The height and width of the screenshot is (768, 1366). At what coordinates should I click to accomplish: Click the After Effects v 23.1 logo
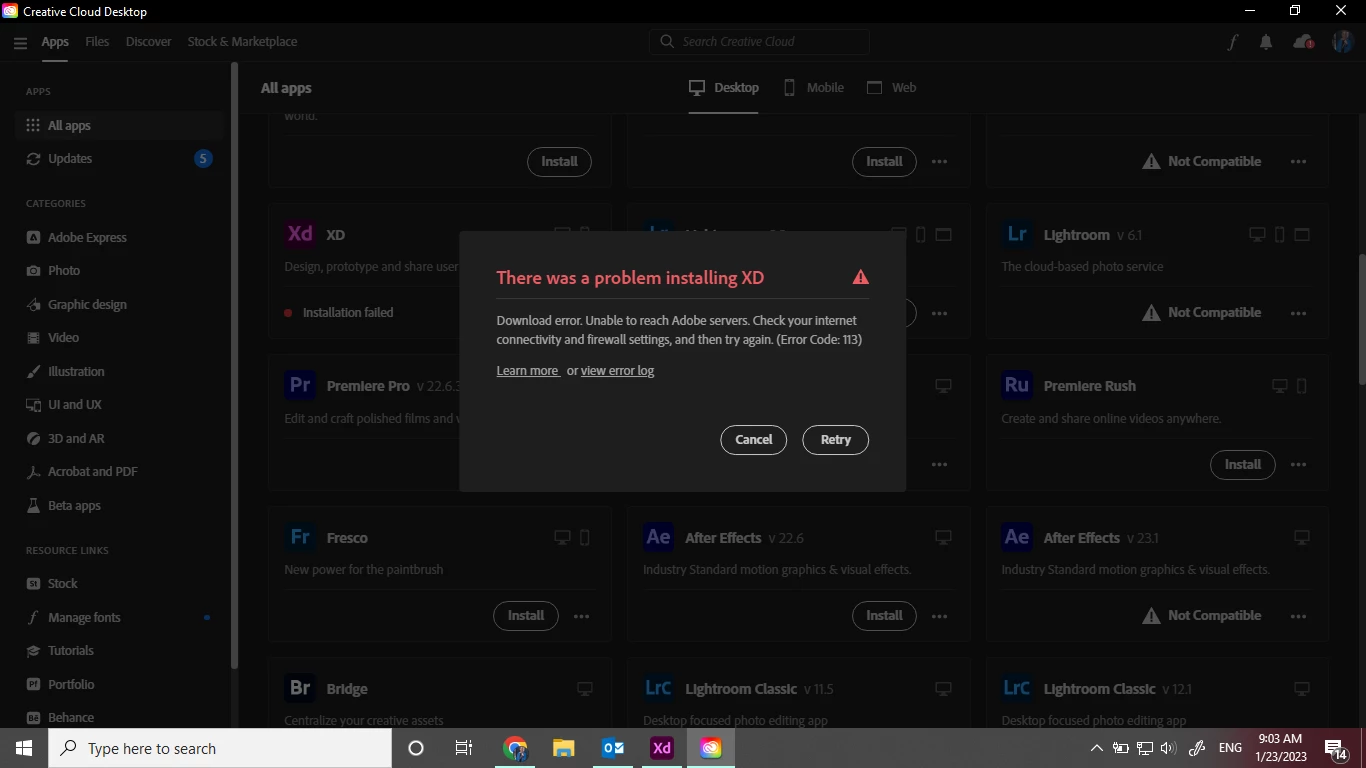pyautogui.click(x=1017, y=537)
